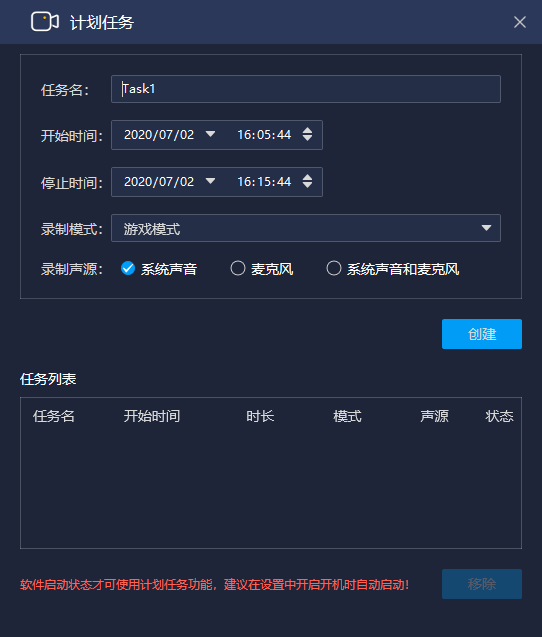The width and height of the screenshot is (542, 637).
Task: Expand the 录制模式 dropdown showing 游戏模式
Action: (306, 228)
